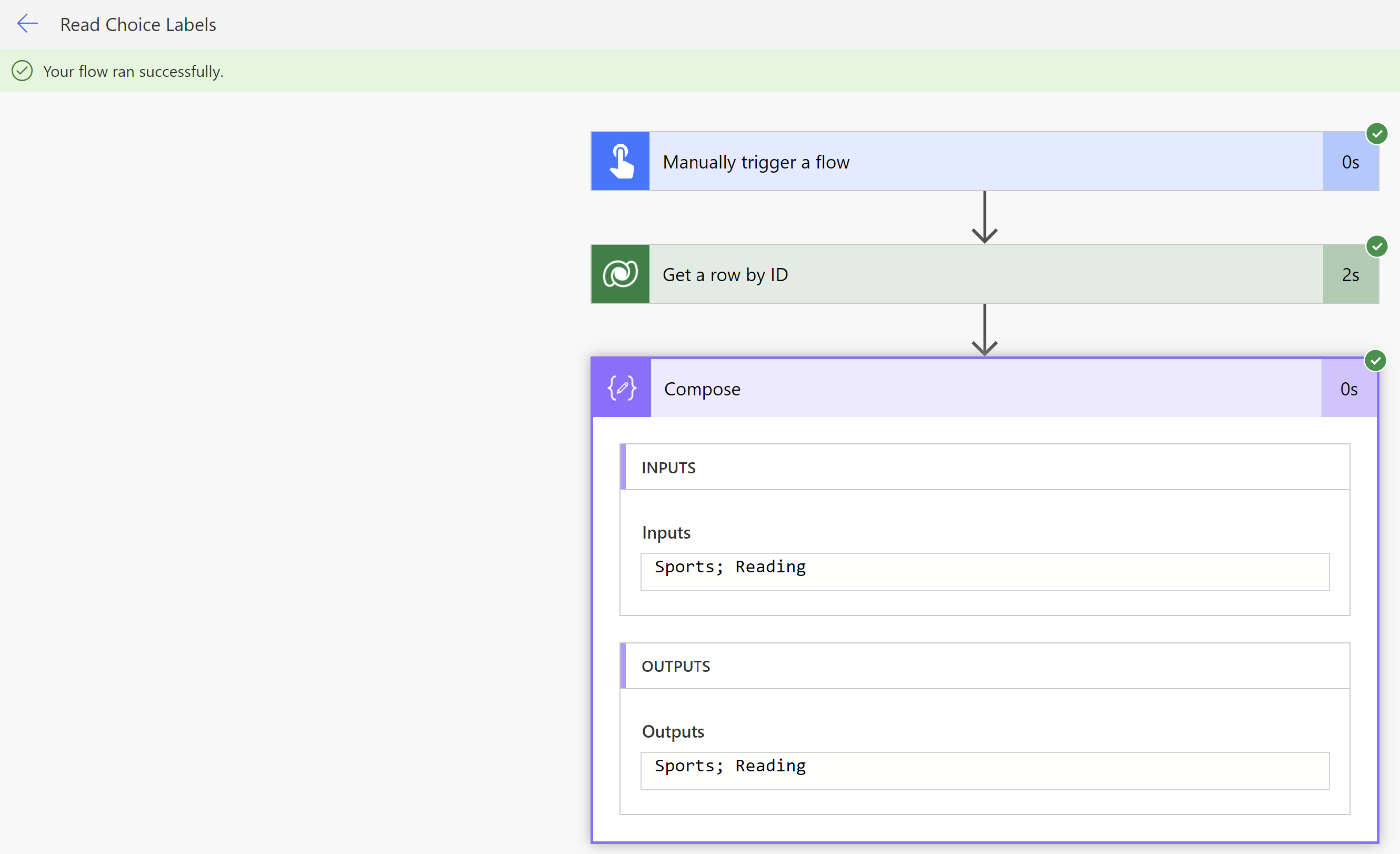Click the Outputs value field
The width and height of the screenshot is (1400, 854).
coord(984,770)
